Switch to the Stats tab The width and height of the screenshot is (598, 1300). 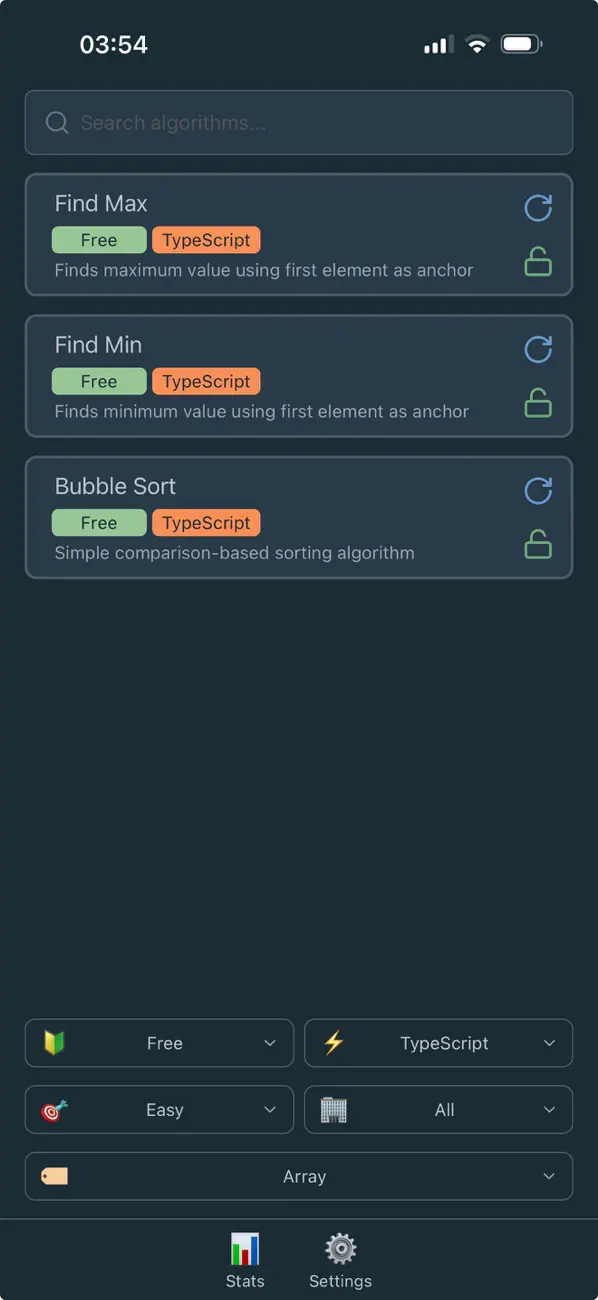click(x=245, y=1259)
